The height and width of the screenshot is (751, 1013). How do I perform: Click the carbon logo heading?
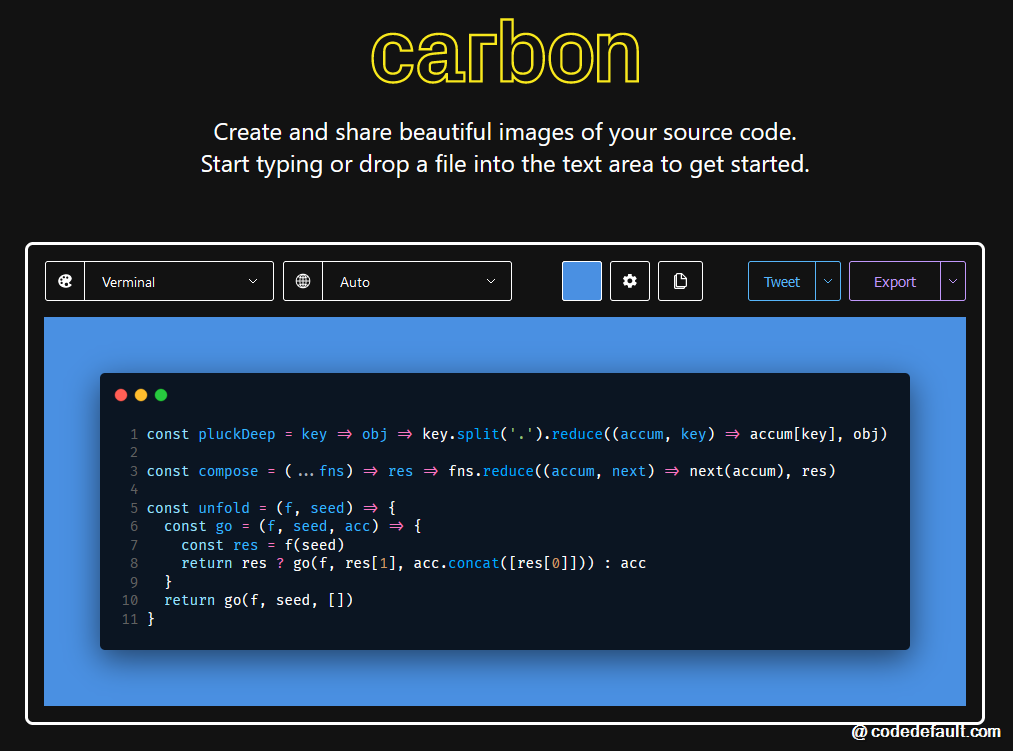(505, 53)
